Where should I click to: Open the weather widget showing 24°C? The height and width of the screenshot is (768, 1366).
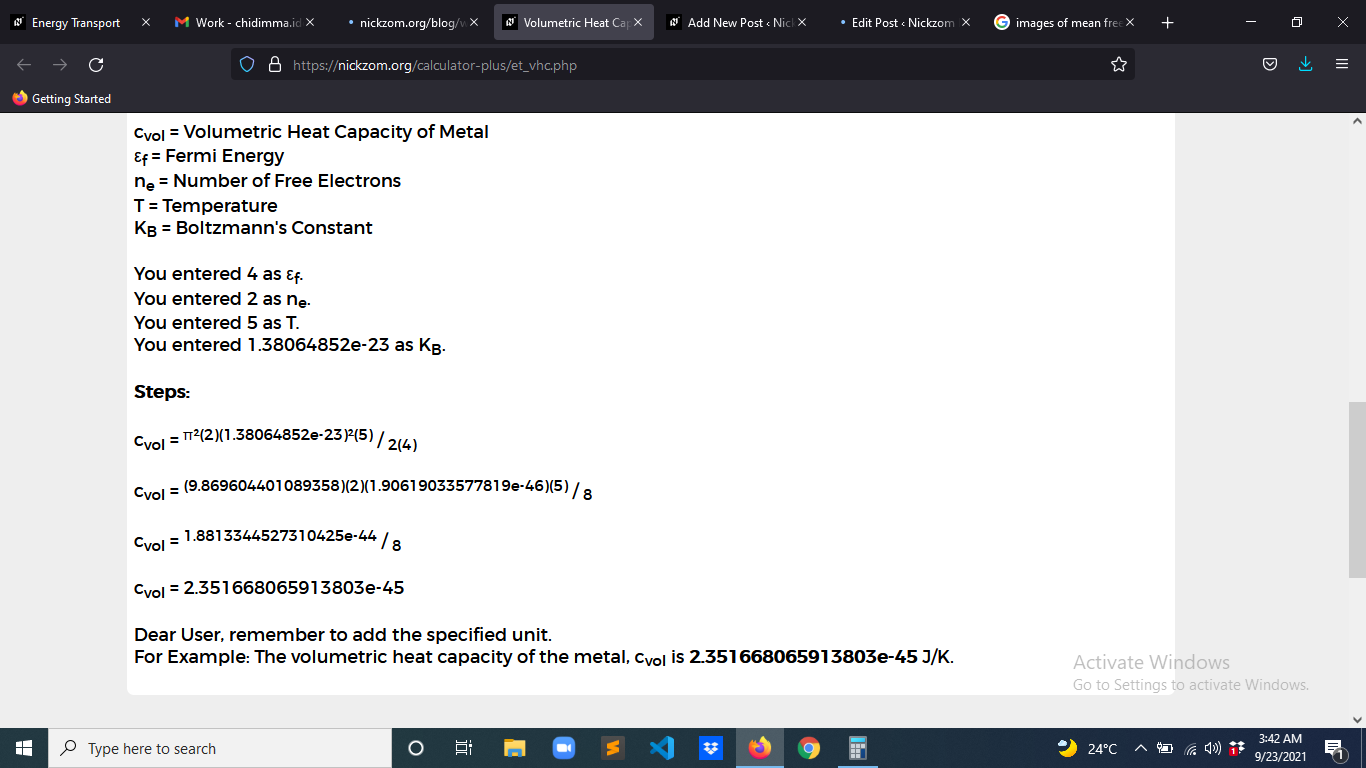[1088, 748]
